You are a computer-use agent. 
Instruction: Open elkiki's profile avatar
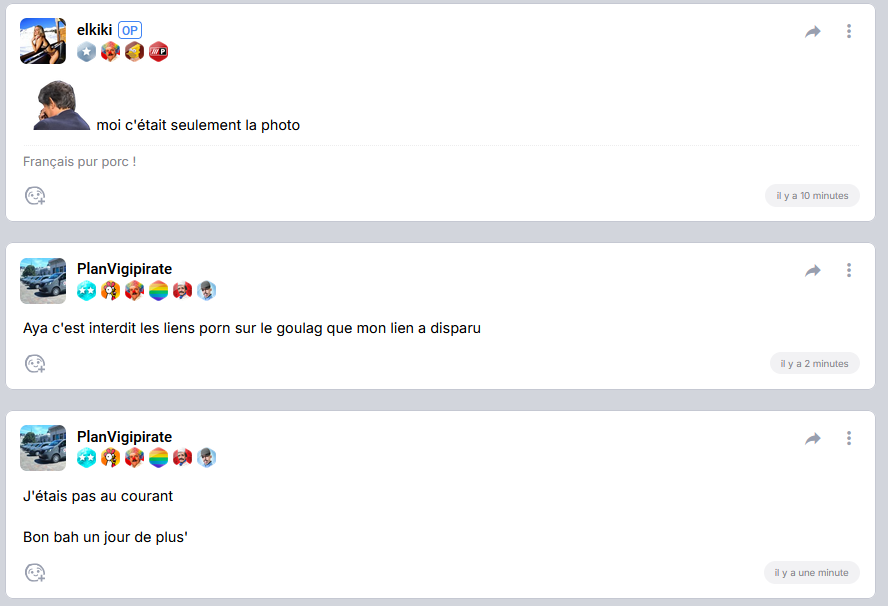tap(43, 41)
